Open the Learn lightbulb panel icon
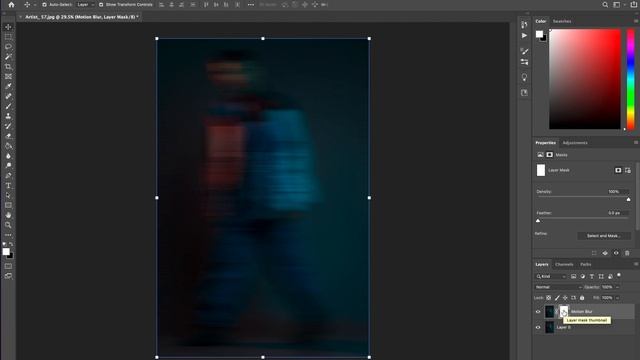This screenshot has height=360, width=640. coord(524,77)
